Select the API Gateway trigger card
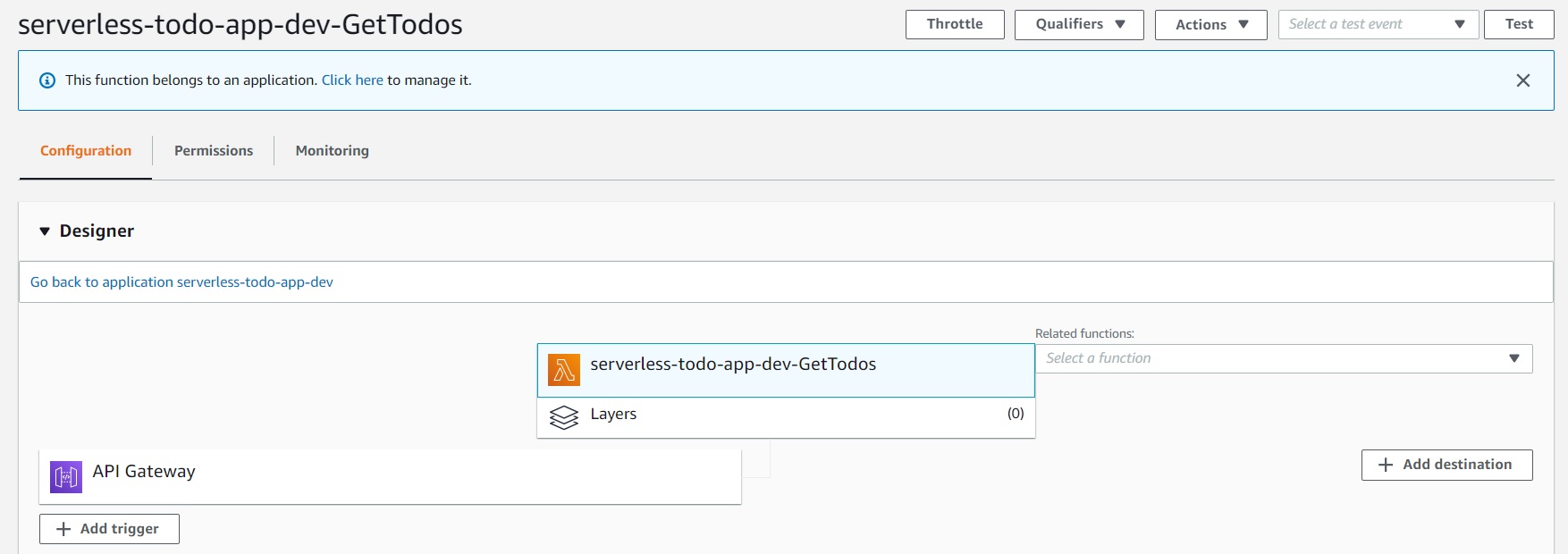1568x554 pixels. (x=390, y=477)
